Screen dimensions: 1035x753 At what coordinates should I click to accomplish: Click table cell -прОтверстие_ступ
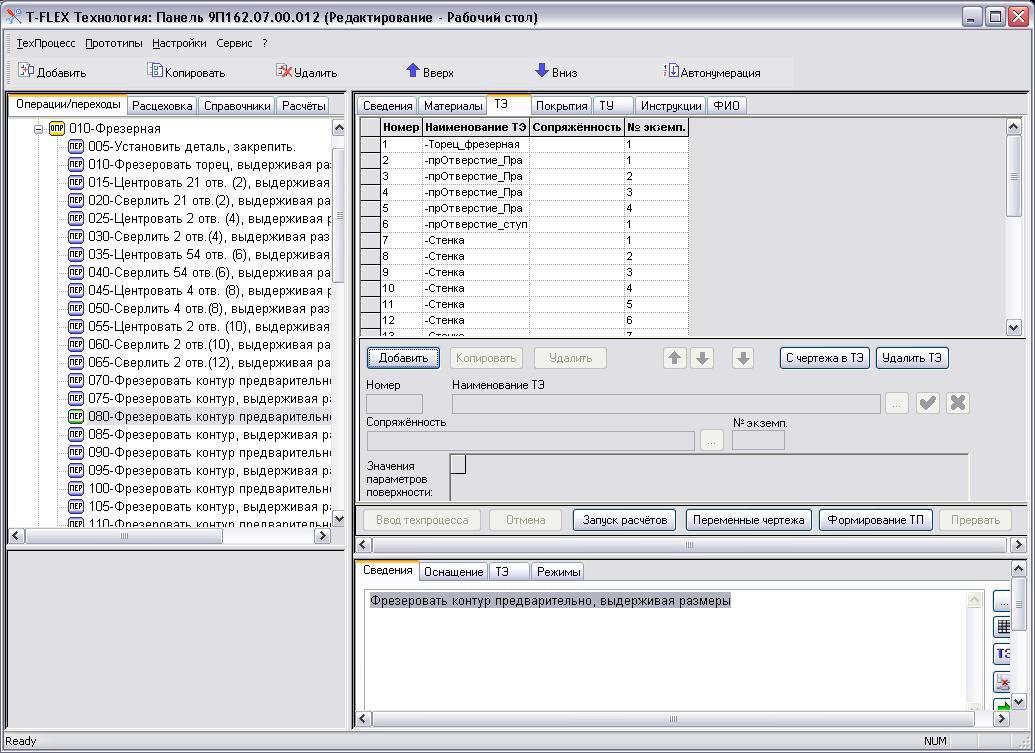tap(476, 224)
